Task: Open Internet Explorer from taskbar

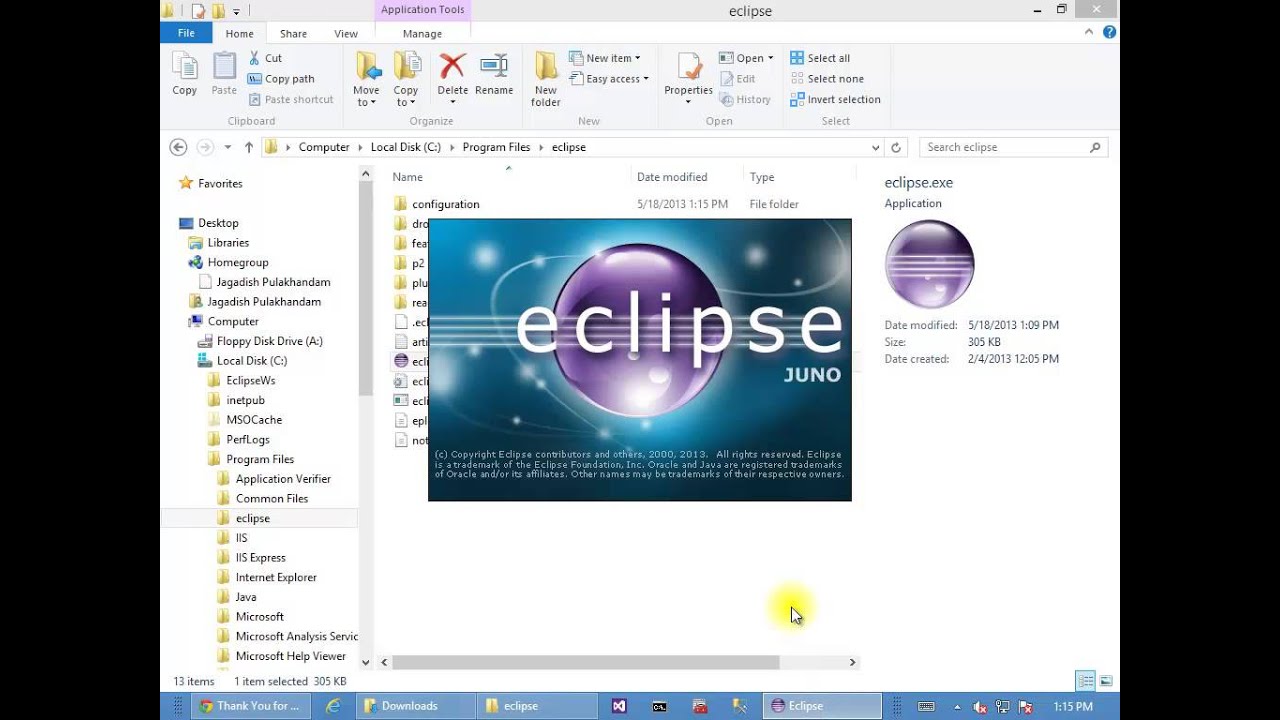Action: (333, 706)
